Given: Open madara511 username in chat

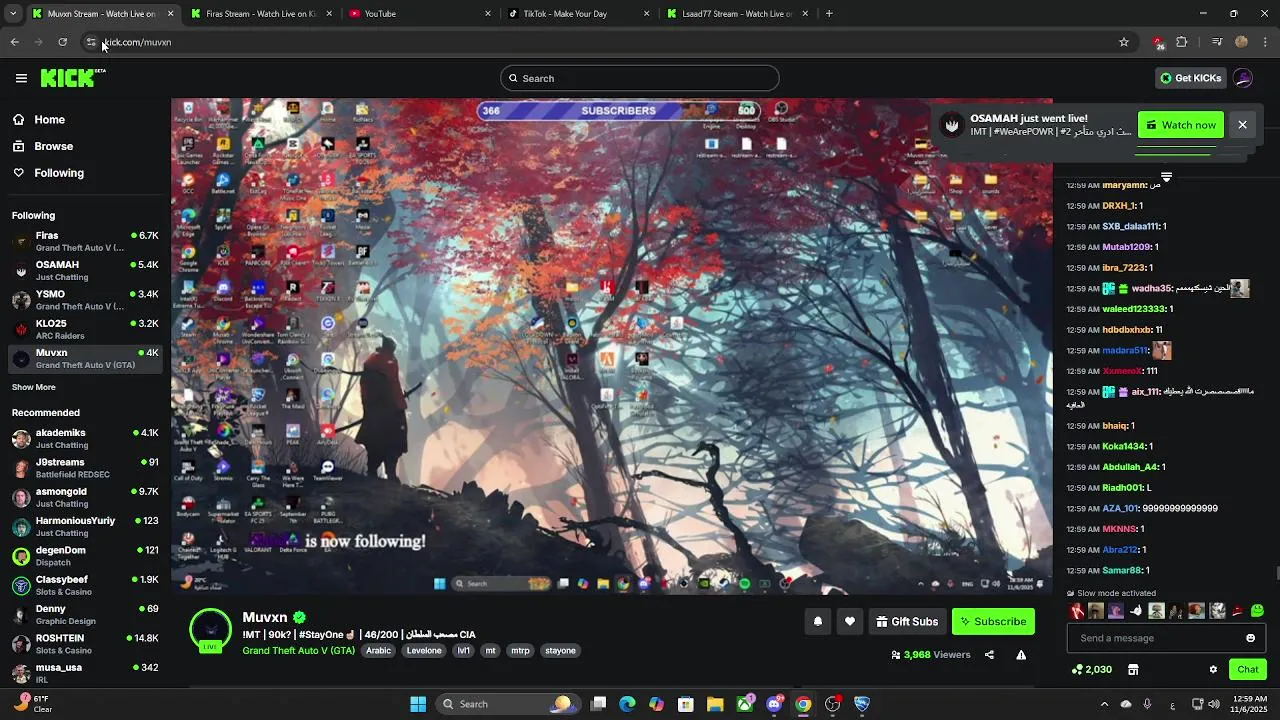Looking at the screenshot, I should [1125, 351].
